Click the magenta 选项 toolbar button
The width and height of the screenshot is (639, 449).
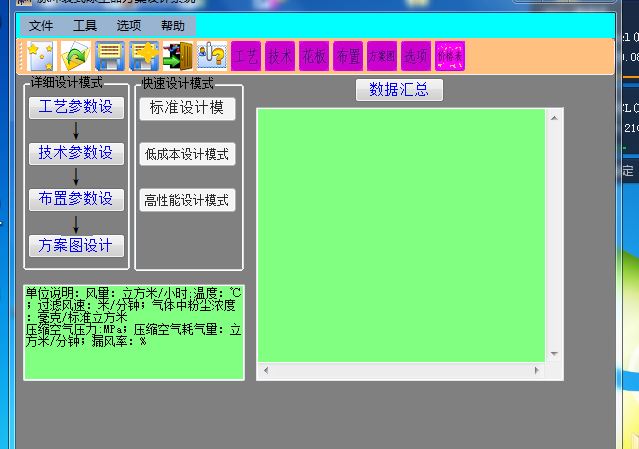tap(416, 56)
